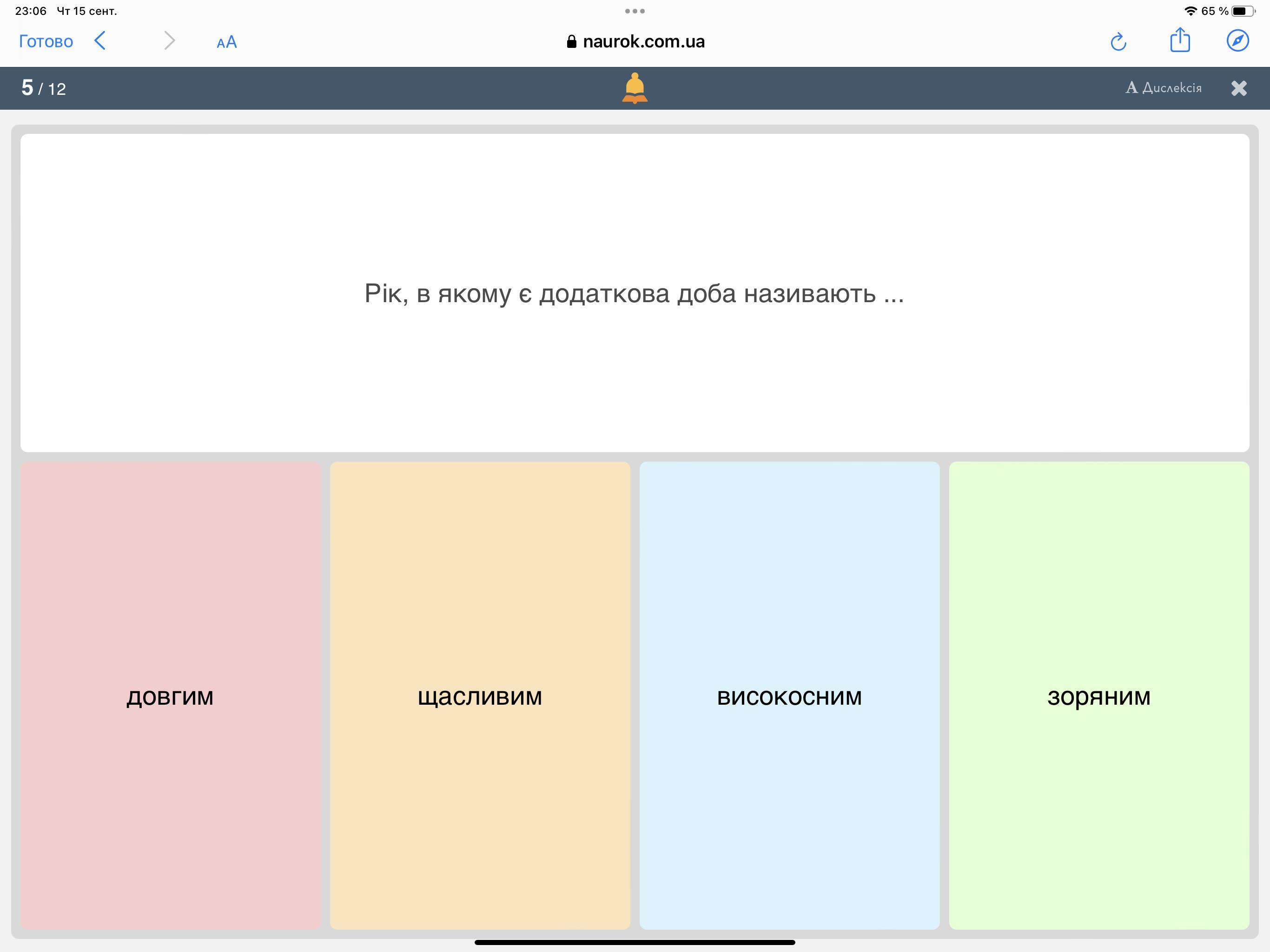Tap the battery status indicator
The height and width of the screenshot is (952, 1270).
[1243, 11]
